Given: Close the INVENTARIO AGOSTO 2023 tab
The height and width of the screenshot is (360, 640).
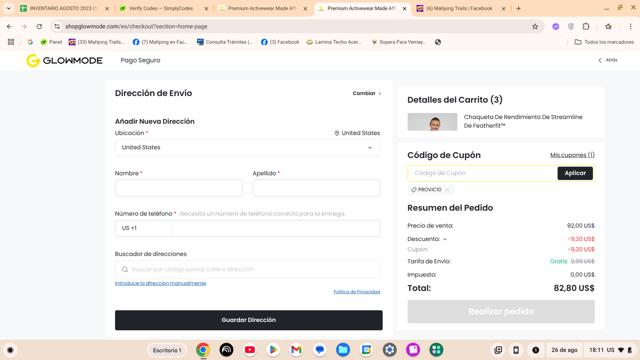Looking at the screenshot, I should (x=107, y=8).
